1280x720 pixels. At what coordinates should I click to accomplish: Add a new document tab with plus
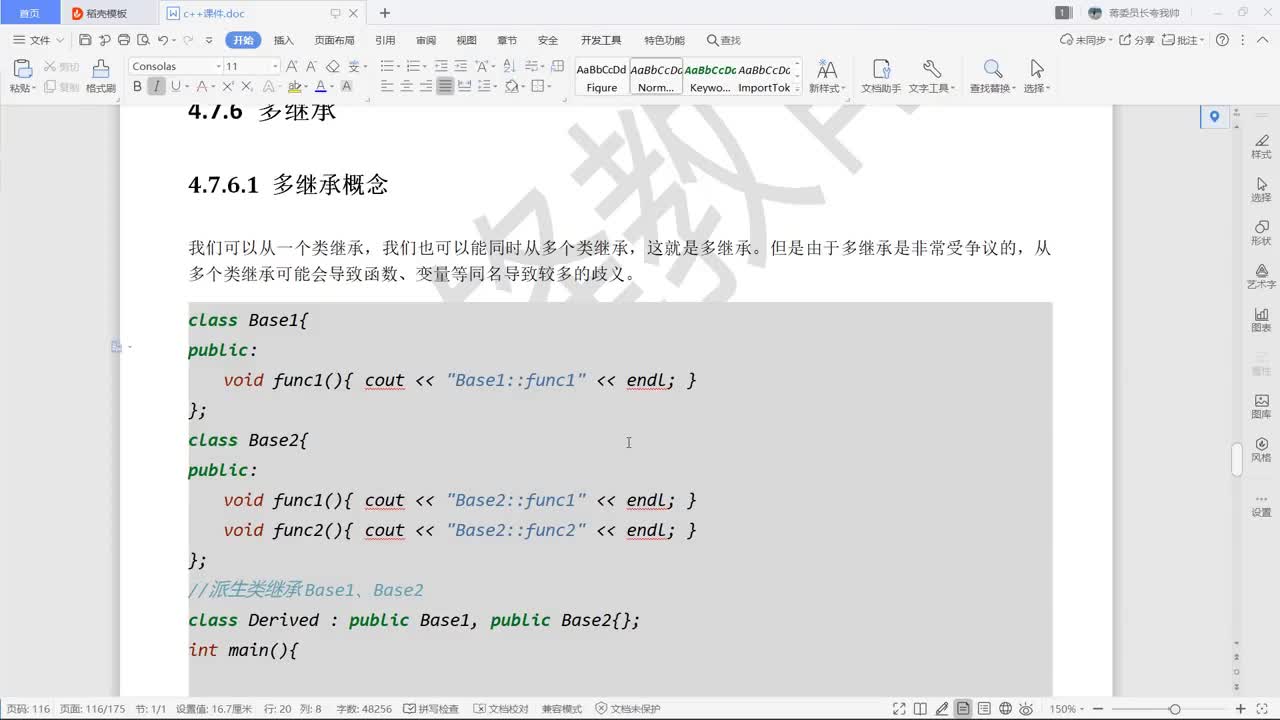tap(385, 13)
